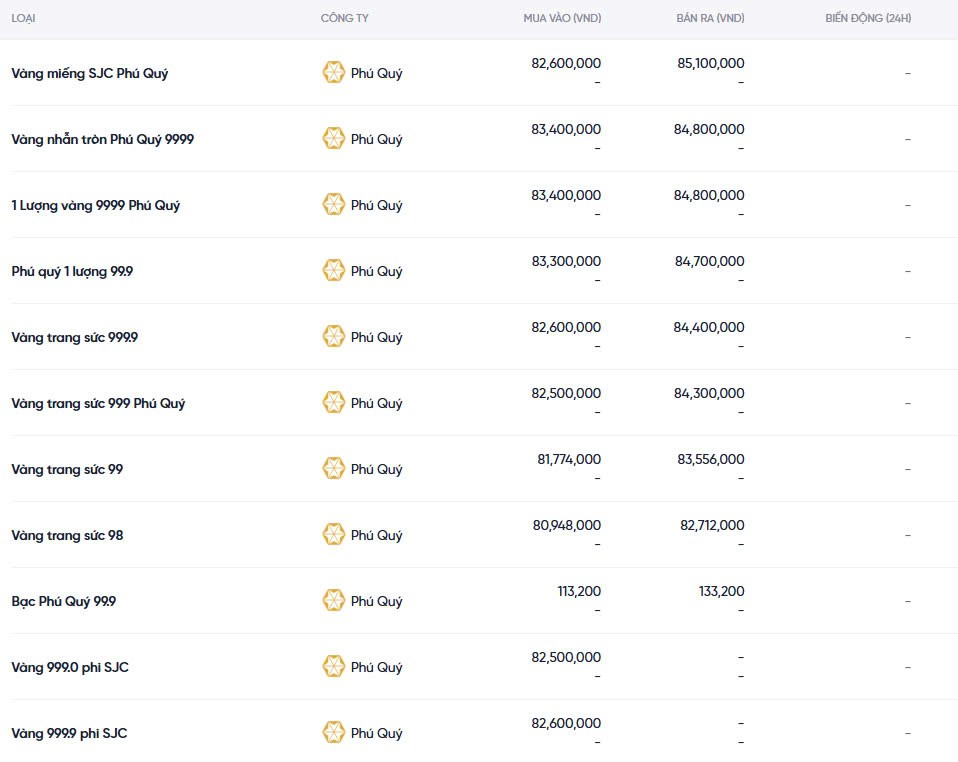The width and height of the screenshot is (958, 762).
Task: Click the MUA VÀO (VND) column header
Action: (562, 19)
